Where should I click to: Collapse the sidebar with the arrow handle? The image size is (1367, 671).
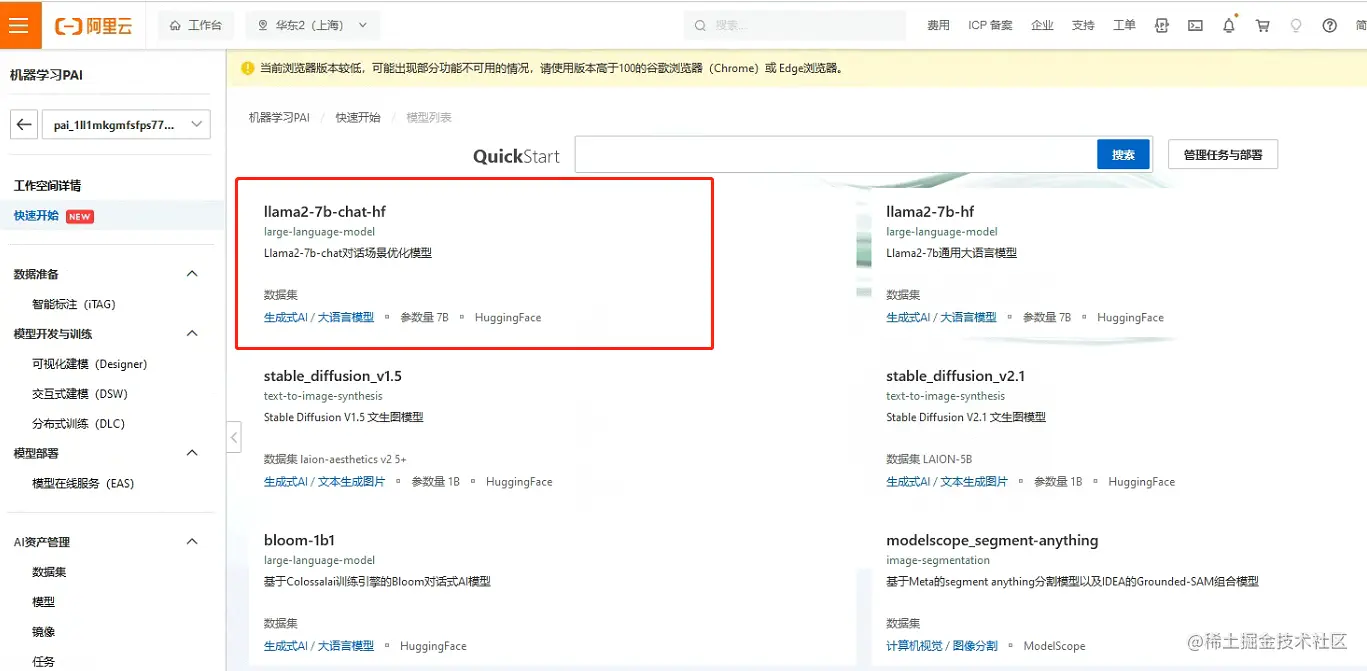point(234,437)
